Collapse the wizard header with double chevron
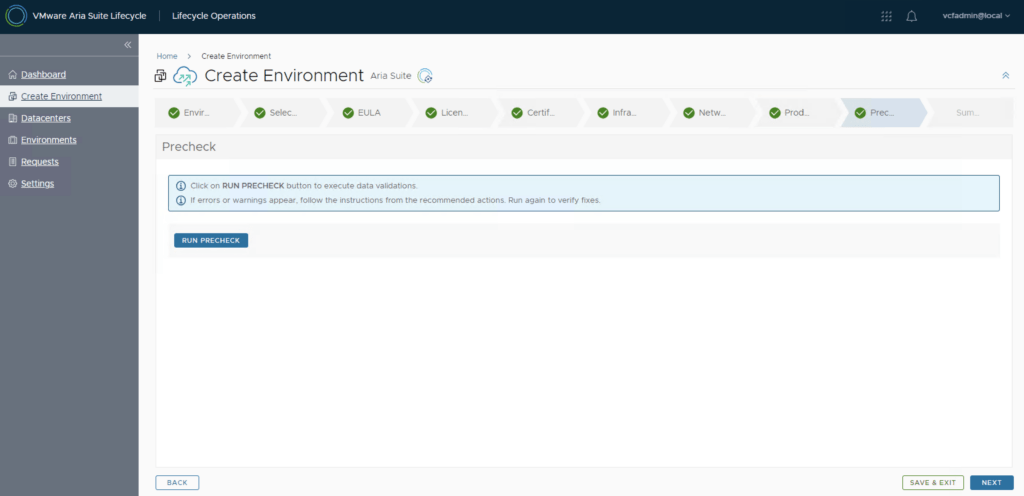 pos(1005,76)
